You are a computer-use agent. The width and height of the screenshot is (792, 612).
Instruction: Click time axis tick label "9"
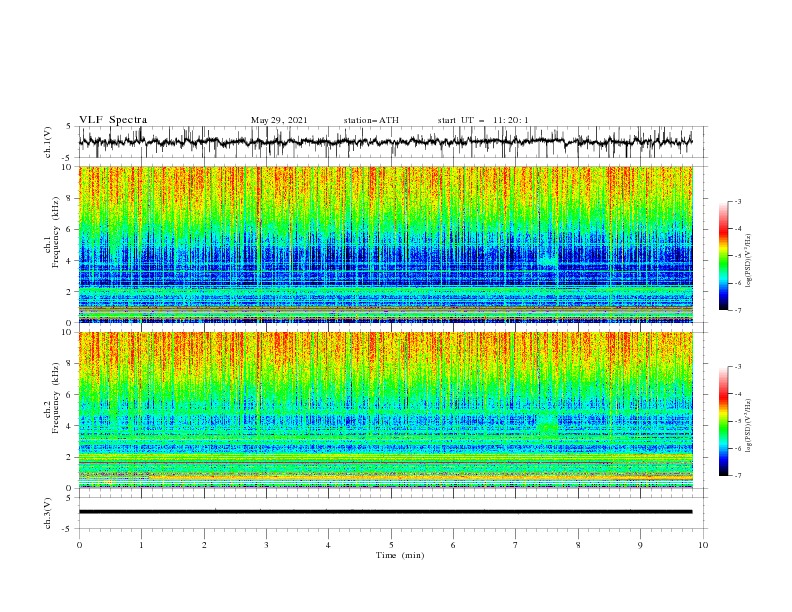pos(640,545)
